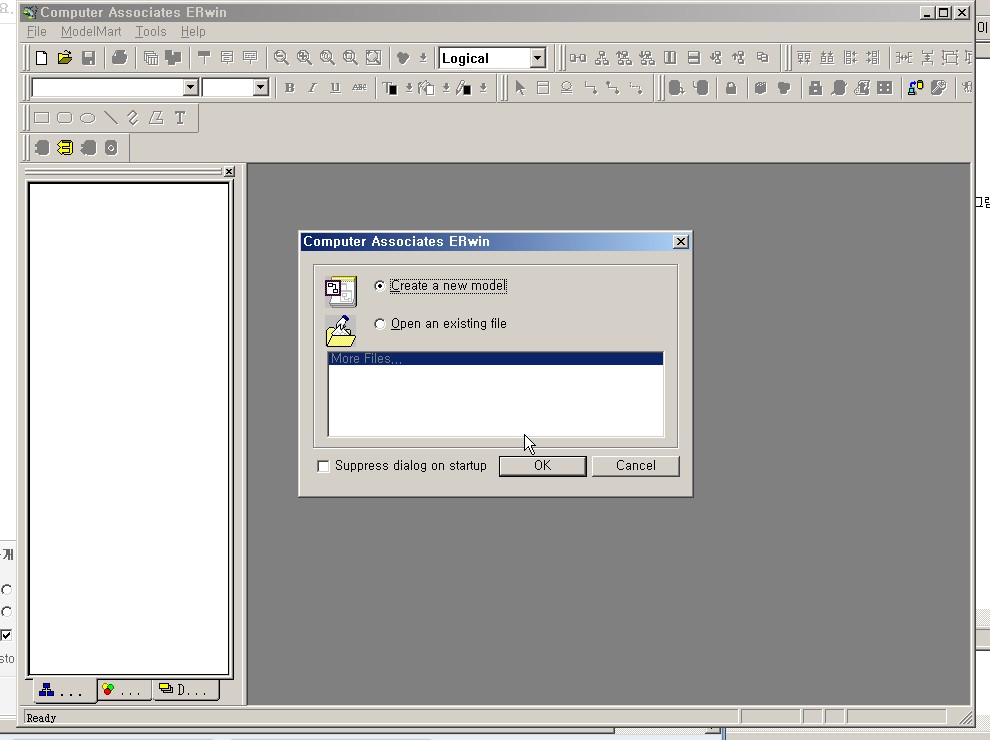Image resolution: width=990 pixels, height=740 pixels.
Task: Toggle Strikethrough formatting
Action: click(x=359, y=88)
